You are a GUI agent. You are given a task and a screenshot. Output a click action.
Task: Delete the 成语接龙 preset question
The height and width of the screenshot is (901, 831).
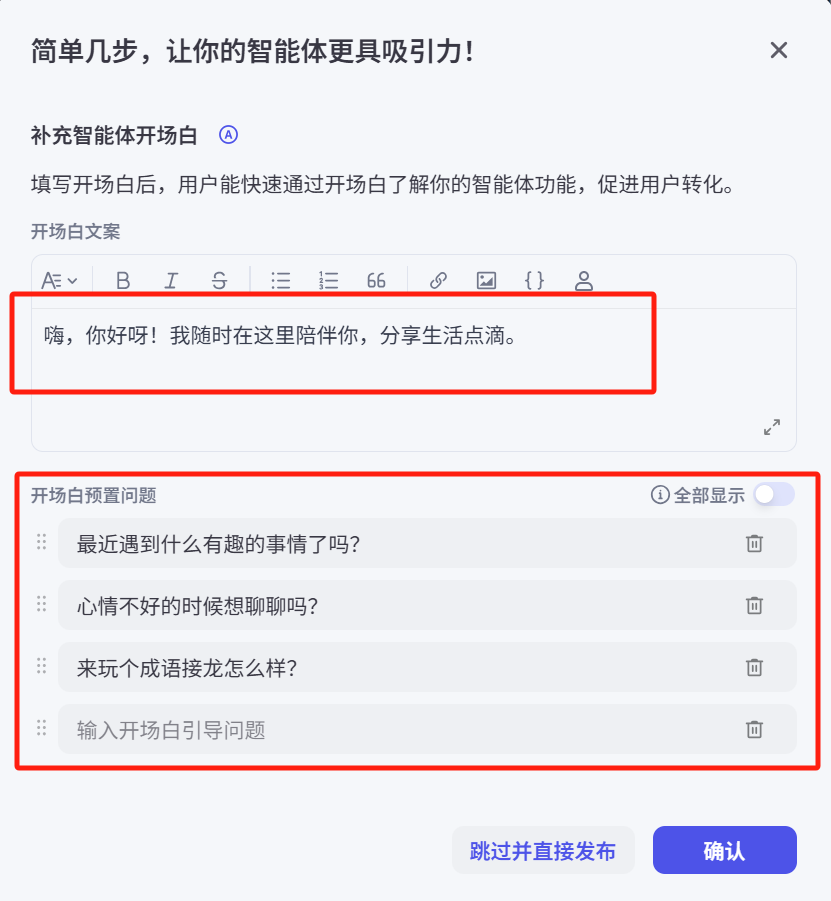coord(755,668)
